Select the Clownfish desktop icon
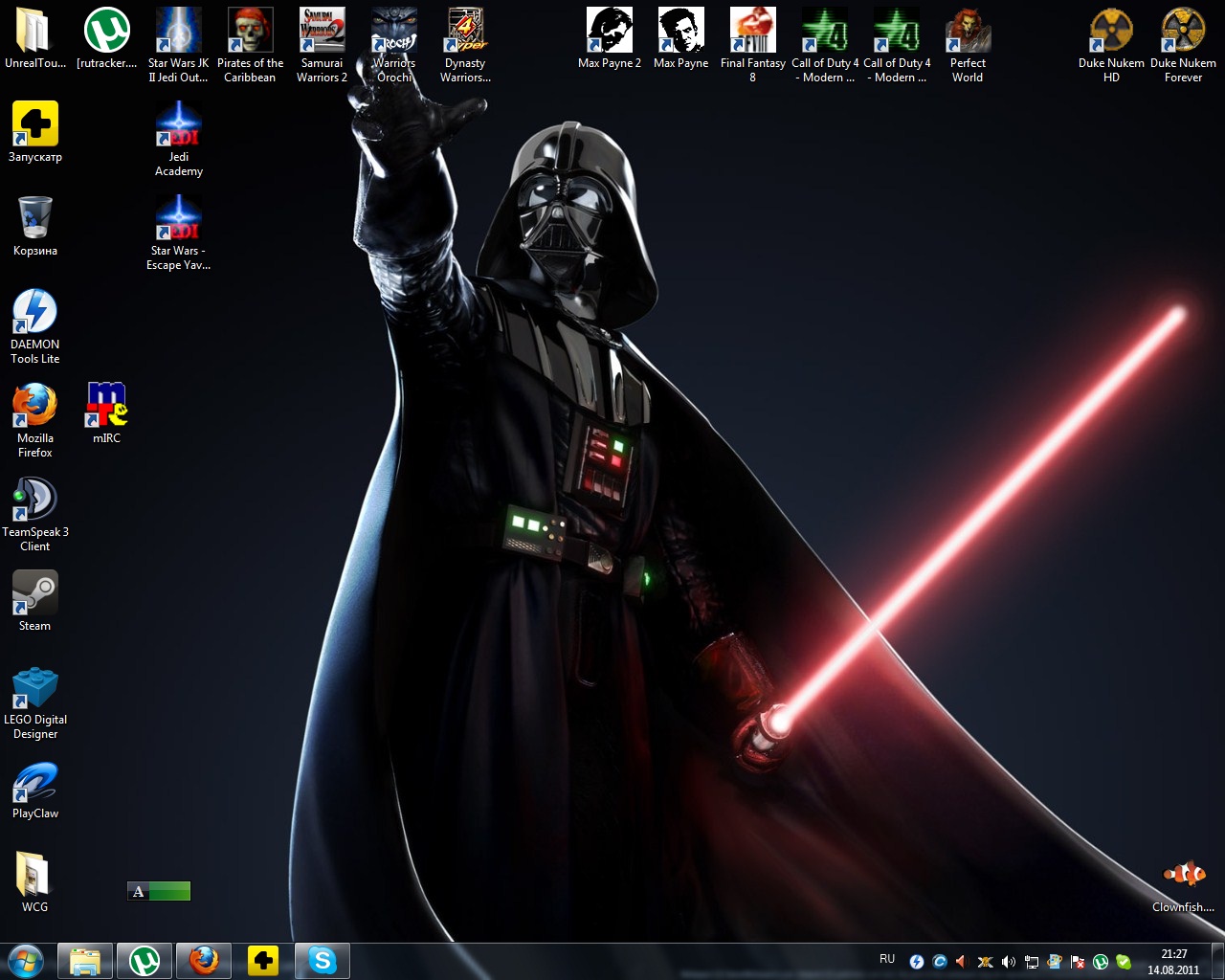Screen dimensions: 1225x980 pyautogui.click(x=1183, y=876)
